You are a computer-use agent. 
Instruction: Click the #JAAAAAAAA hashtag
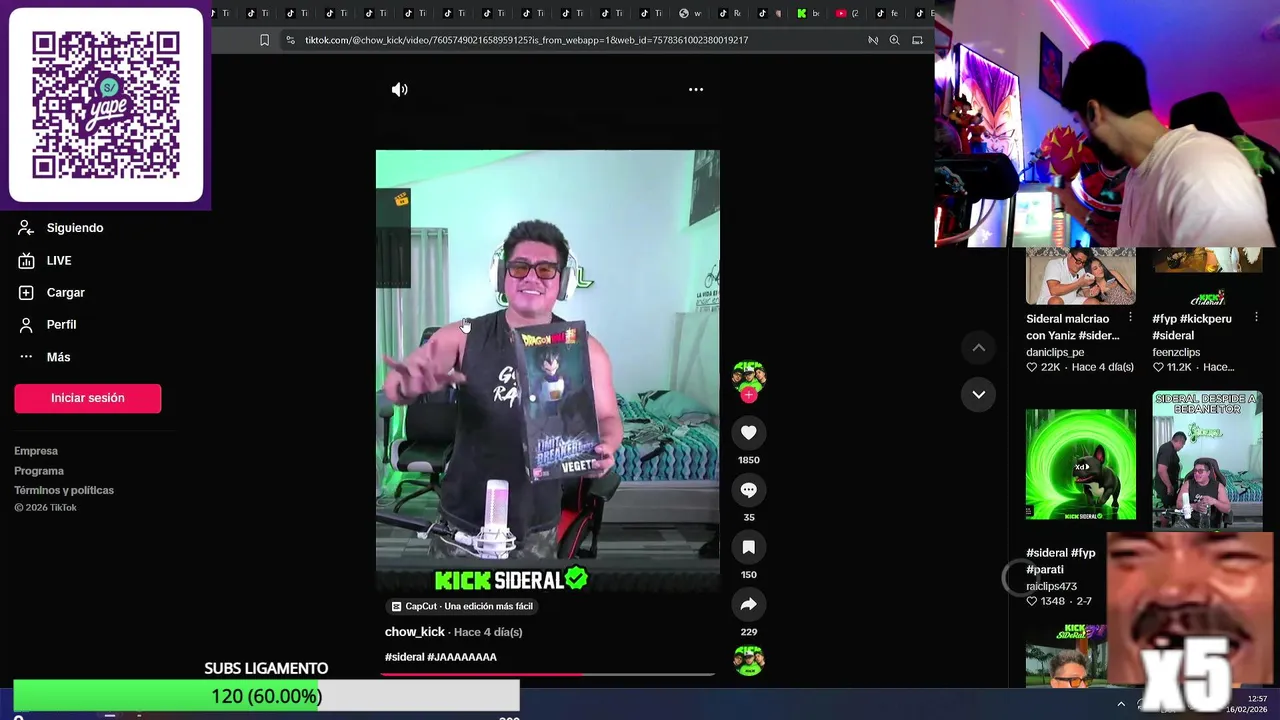(462, 657)
